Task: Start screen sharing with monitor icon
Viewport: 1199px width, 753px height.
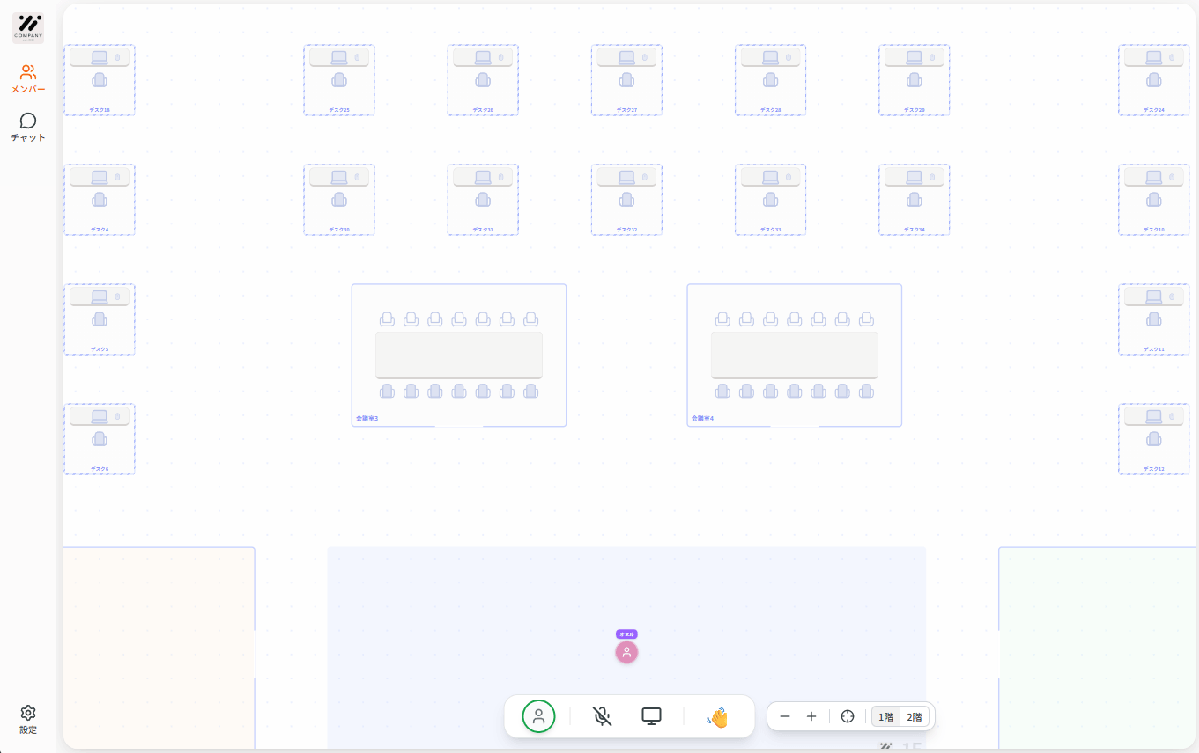Action: tap(651, 716)
